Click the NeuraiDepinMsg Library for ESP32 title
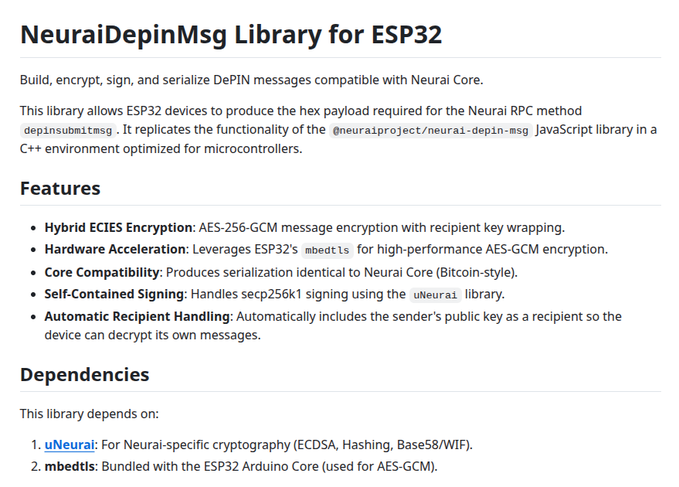This screenshot has width=679, height=487. pos(231,34)
